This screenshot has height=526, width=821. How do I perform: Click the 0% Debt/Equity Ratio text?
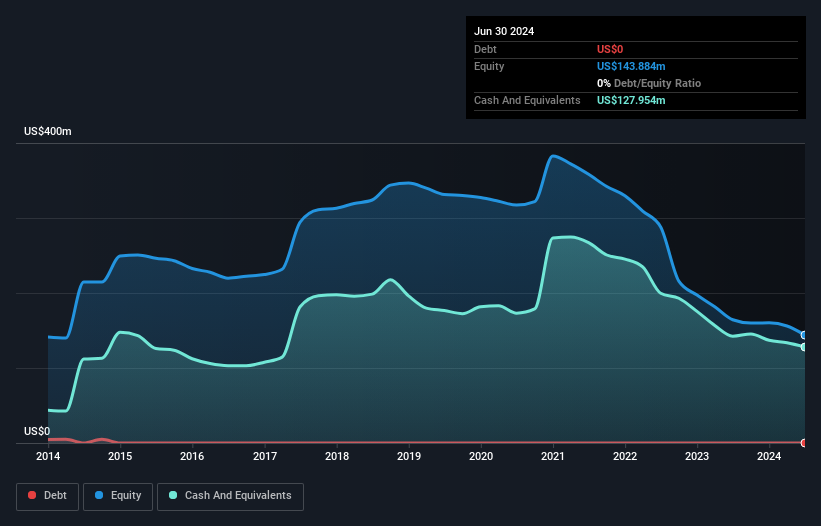click(x=649, y=83)
